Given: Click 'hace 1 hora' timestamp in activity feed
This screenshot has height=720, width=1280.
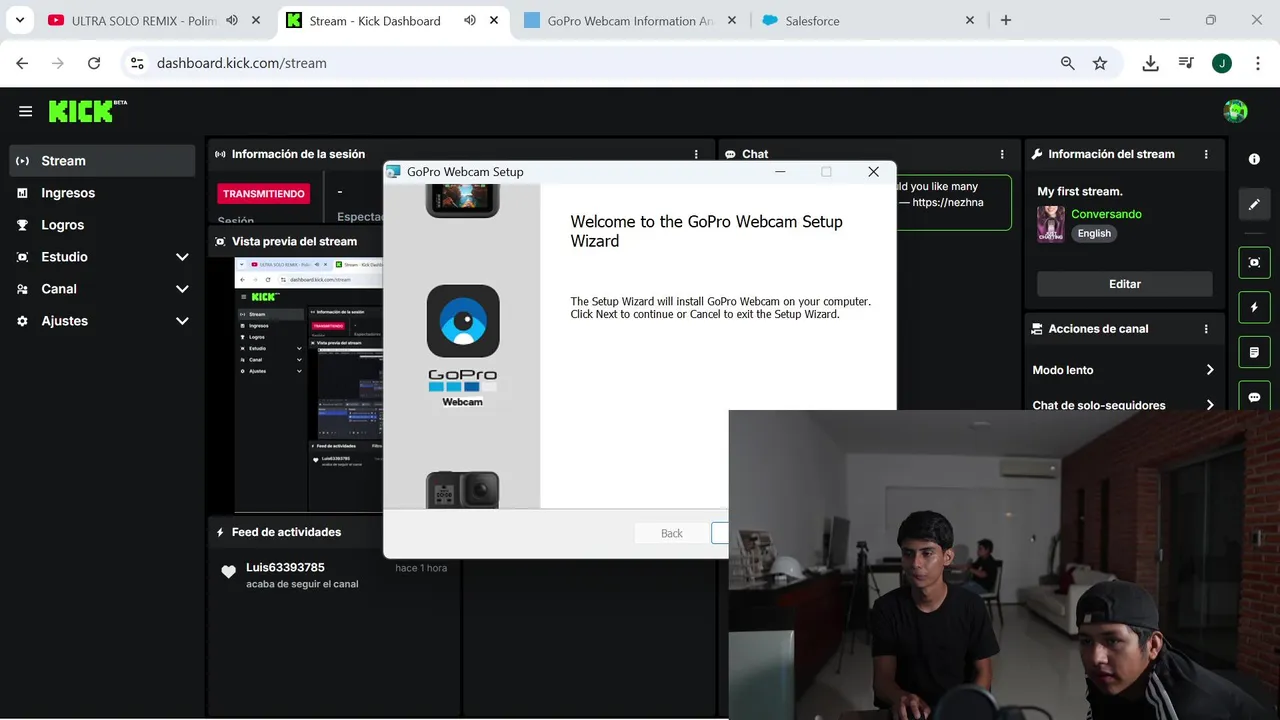Looking at the screenshot, I should pos(421,568).
